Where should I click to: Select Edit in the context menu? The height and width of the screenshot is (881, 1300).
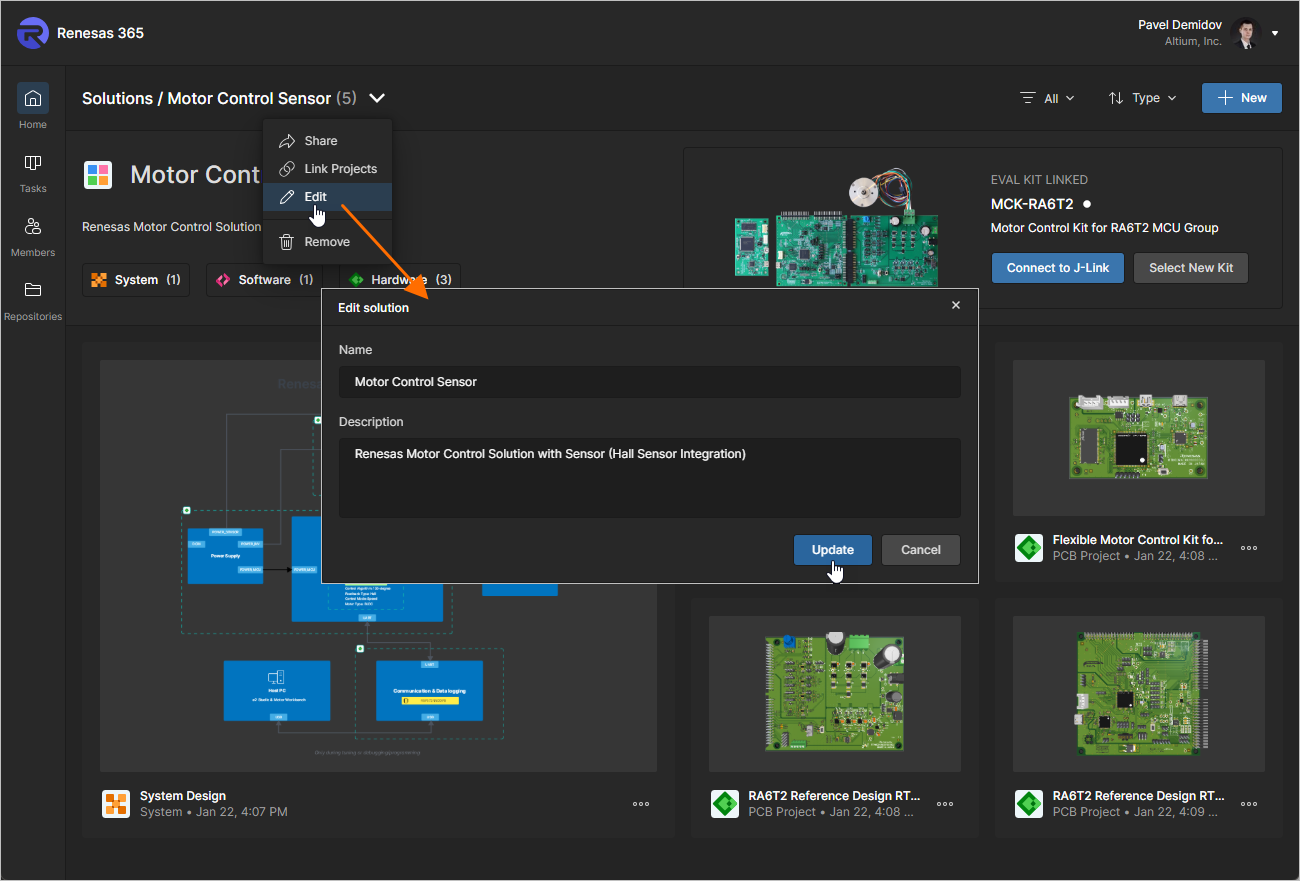click(327, 197)
